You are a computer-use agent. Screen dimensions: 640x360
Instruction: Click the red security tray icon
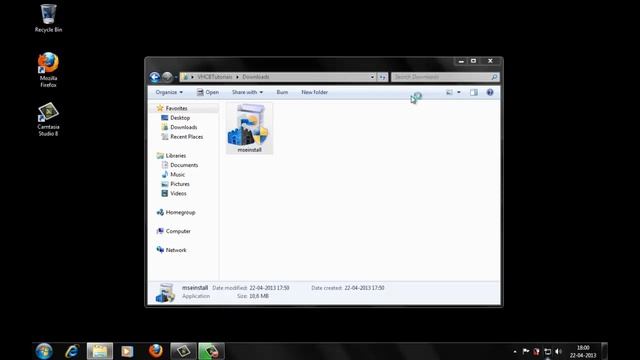pos(536,351)
